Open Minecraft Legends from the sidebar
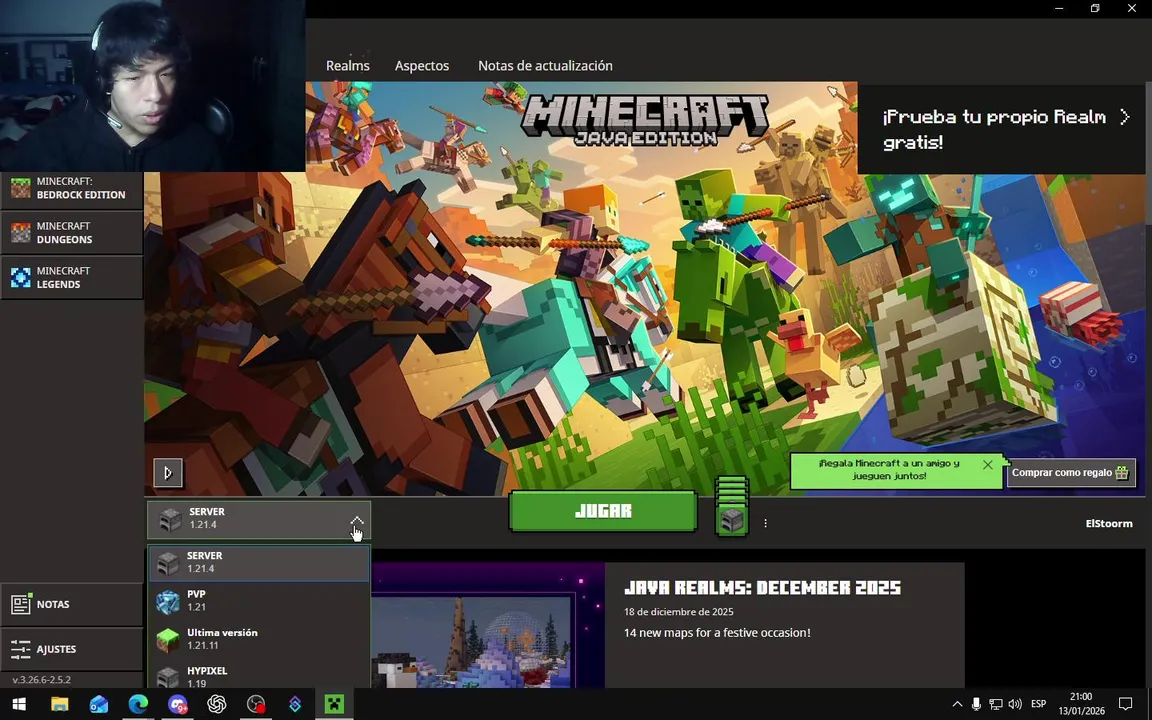1152x720 pixels. point(71,278)
